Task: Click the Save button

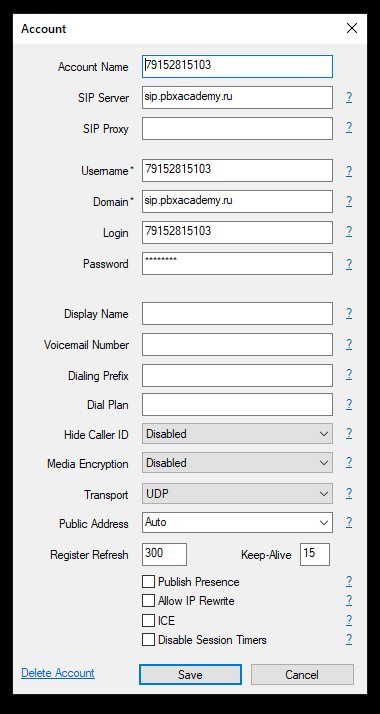Action: click(x=190, y=674)
